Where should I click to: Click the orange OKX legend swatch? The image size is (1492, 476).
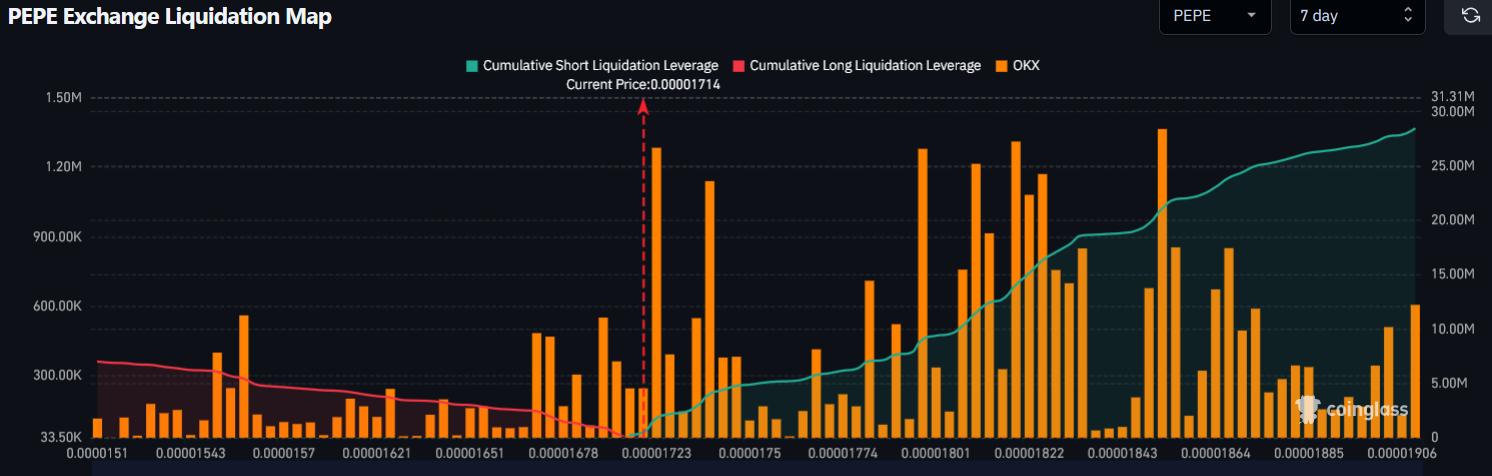tap(1001, 66)
